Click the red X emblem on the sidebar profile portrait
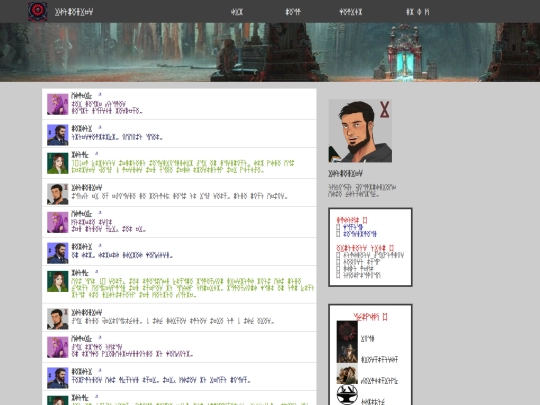Screen dimensions: 540x405 384,110
